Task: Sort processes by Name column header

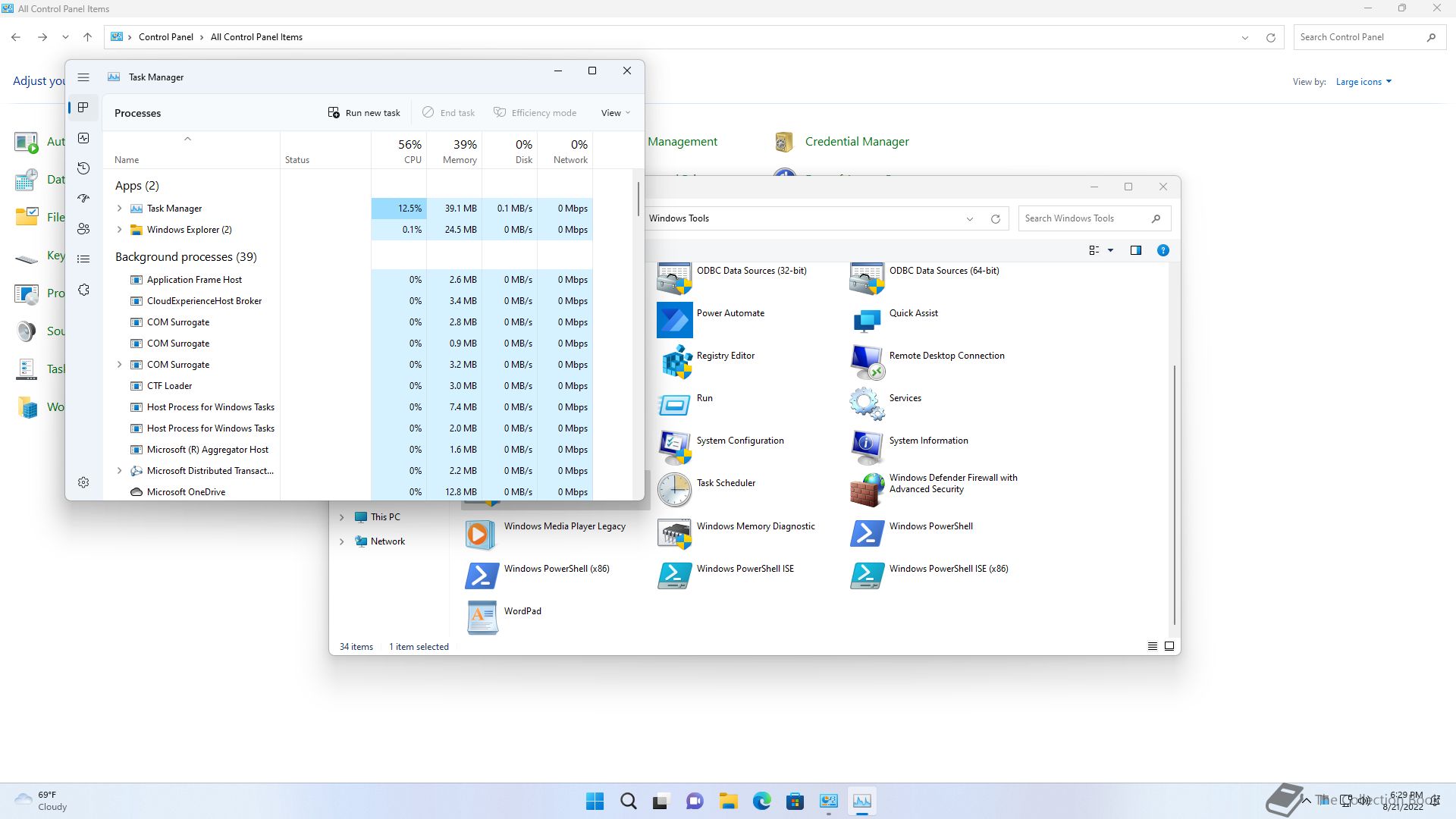Action: [191, 151]
